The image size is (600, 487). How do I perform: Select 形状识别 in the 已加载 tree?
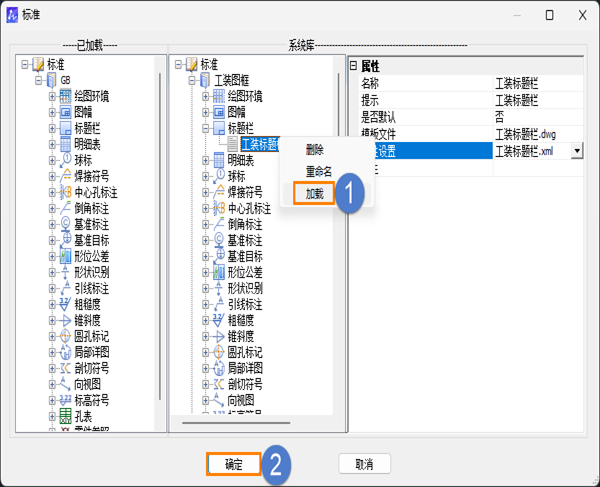click(92, 272)
